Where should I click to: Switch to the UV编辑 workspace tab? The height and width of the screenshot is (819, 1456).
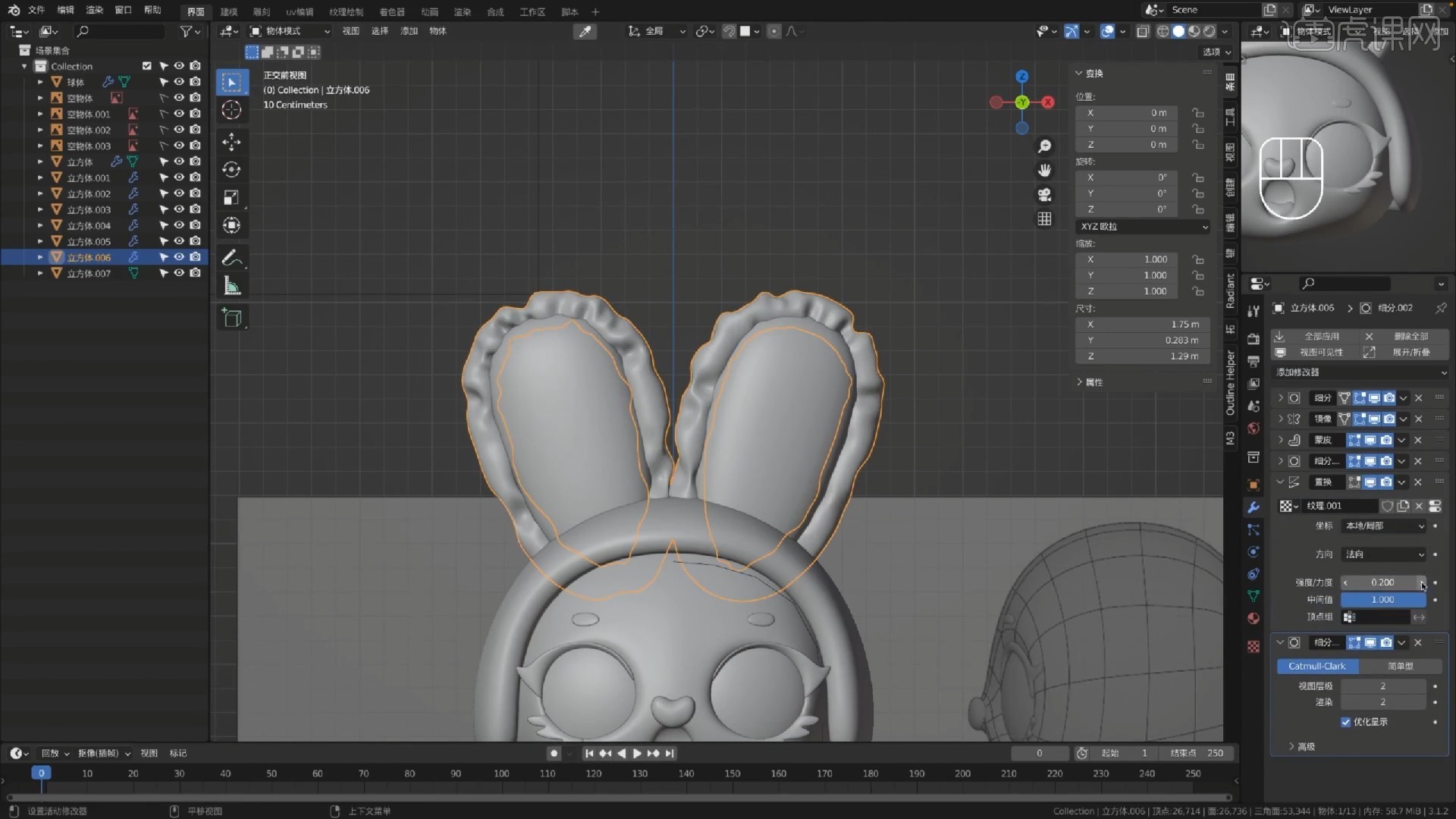click(300, 12)
